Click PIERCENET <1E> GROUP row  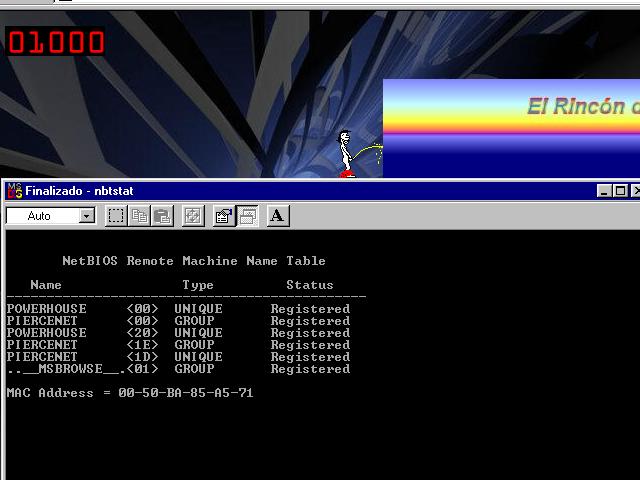pos(178,345)
